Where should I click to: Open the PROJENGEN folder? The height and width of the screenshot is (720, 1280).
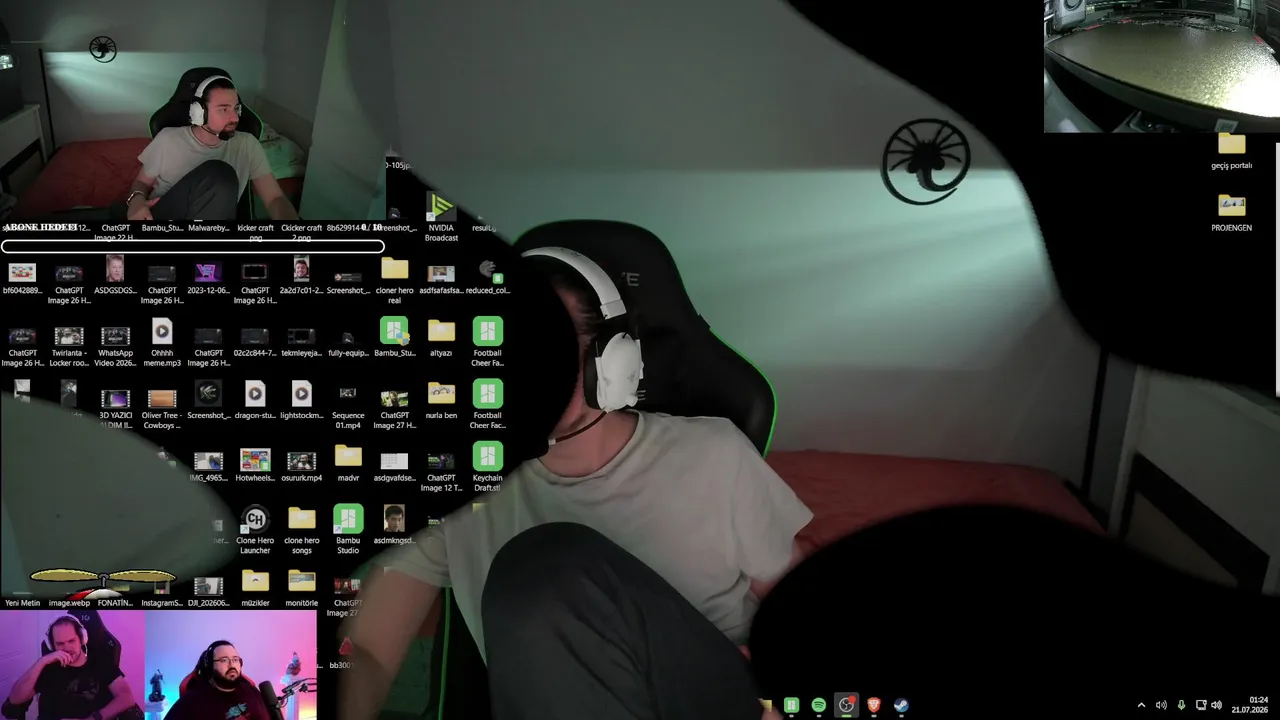(x=1231, y=213)
